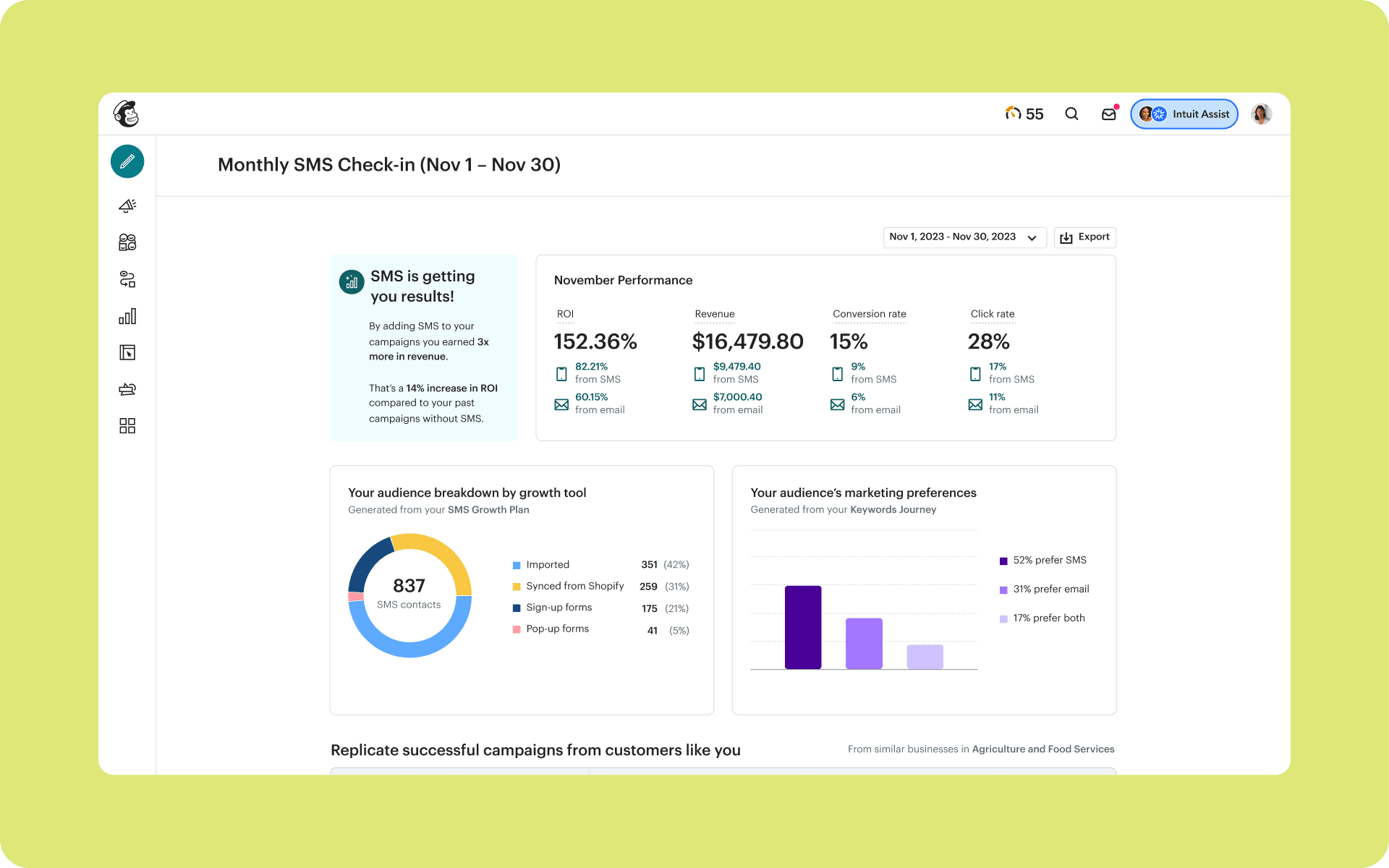
Task: Click the Export button
Action: pyautogui.click(x=1084, y=237)
